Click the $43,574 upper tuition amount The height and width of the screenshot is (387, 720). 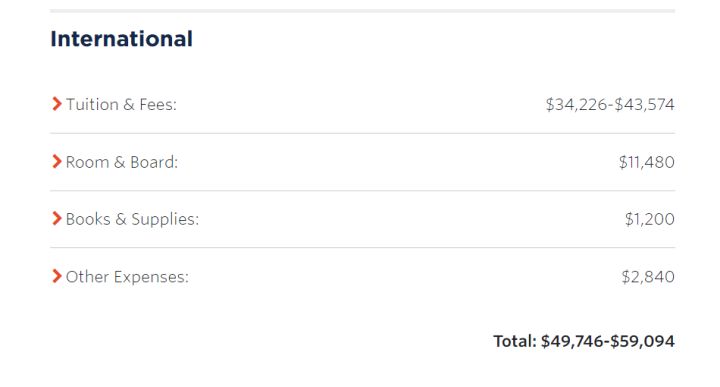tap(644, 105)
